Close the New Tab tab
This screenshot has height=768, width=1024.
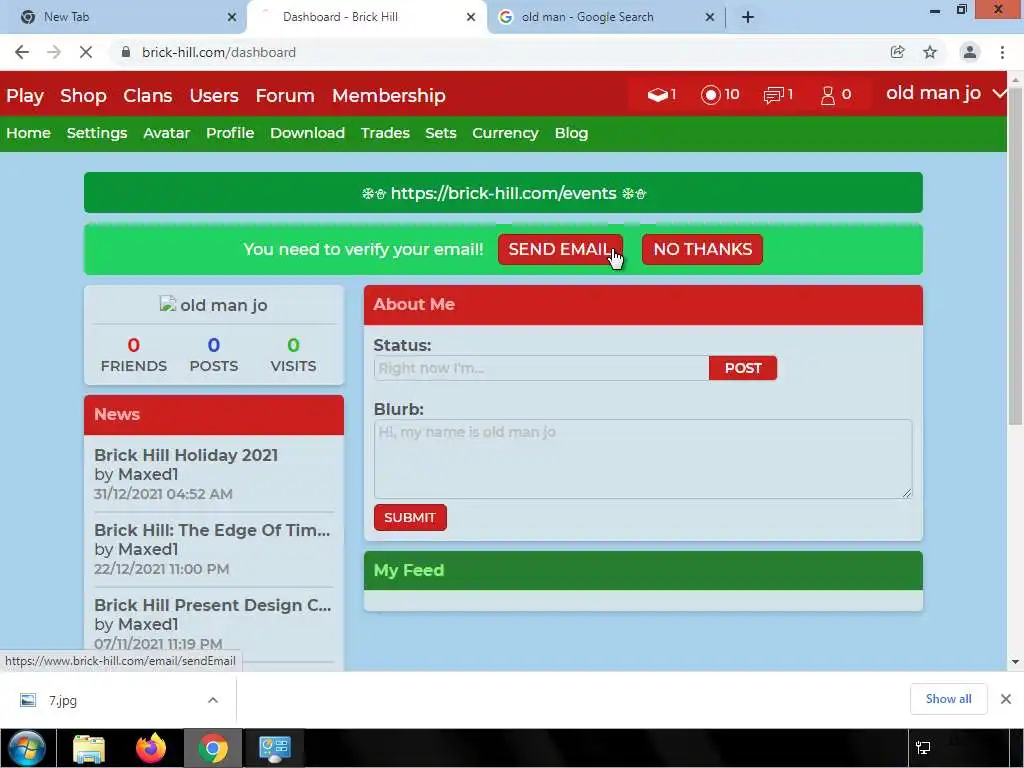232,17
